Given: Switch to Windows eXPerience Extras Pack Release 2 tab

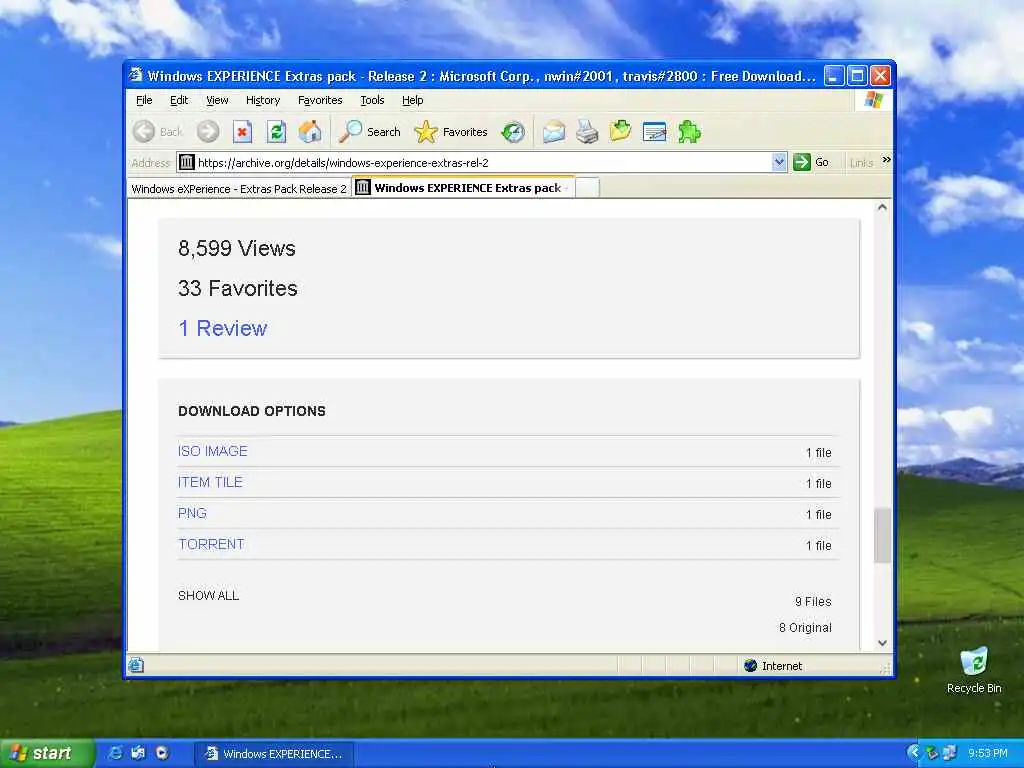Looking at the screenshot, I should pos(239,189).
